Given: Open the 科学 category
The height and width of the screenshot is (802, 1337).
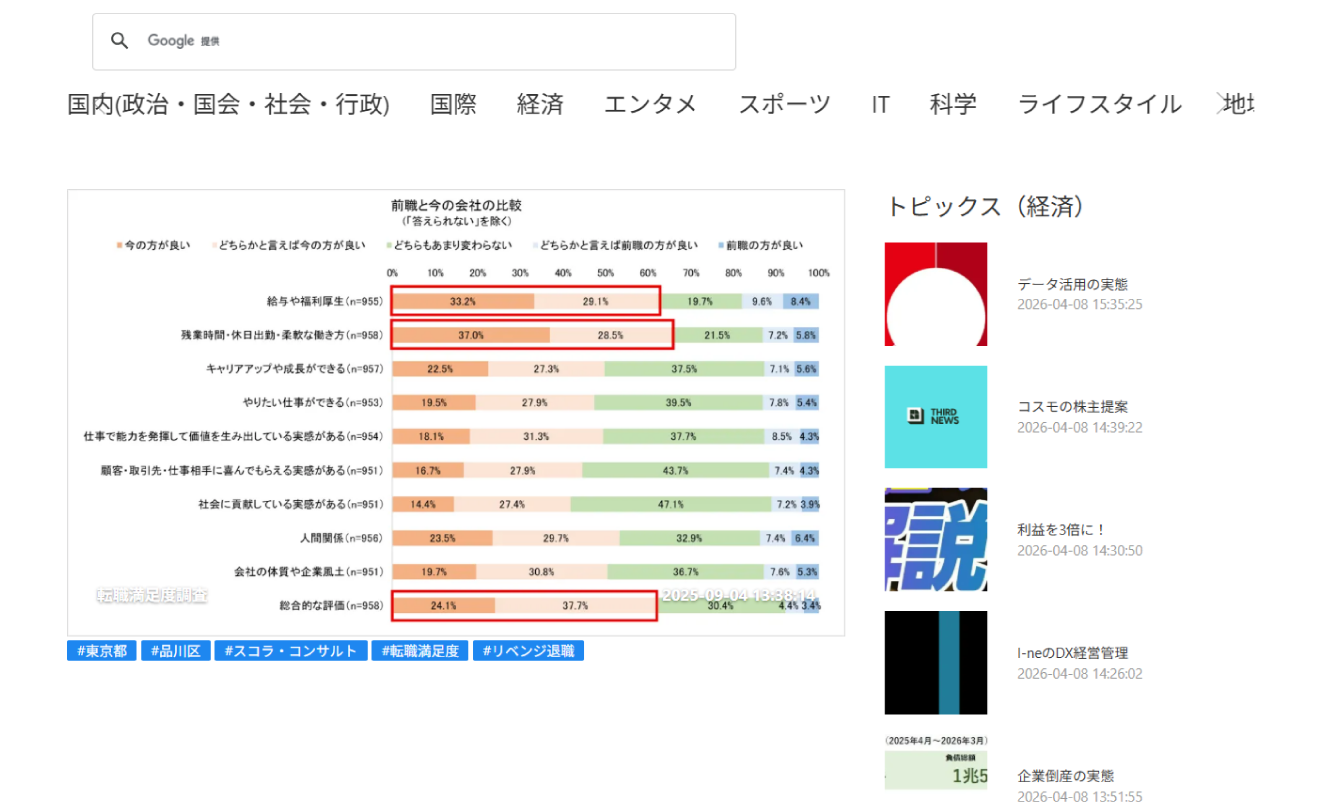Looking at the screenshot, I should (952, 104).
